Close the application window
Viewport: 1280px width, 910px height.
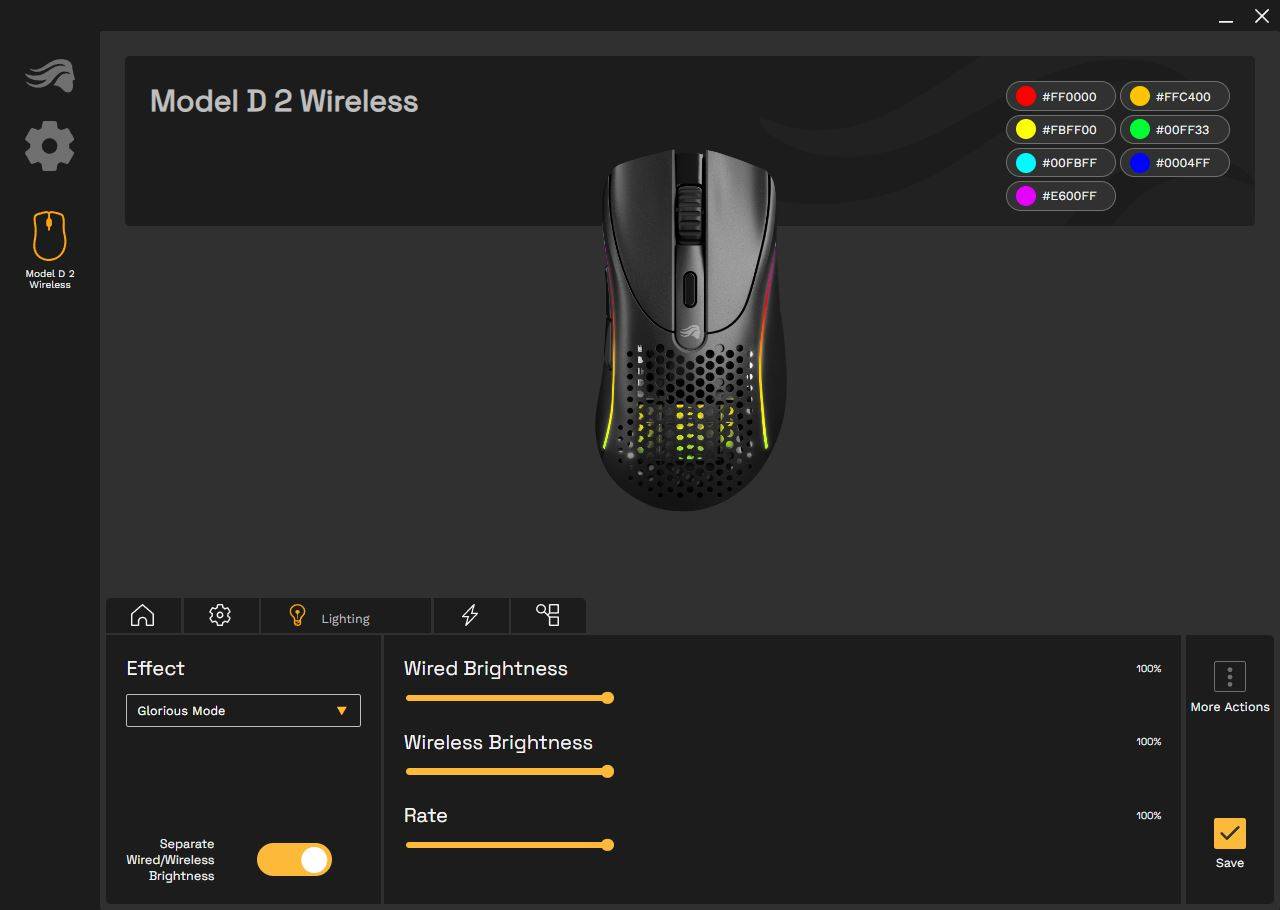pos(1262,16)
